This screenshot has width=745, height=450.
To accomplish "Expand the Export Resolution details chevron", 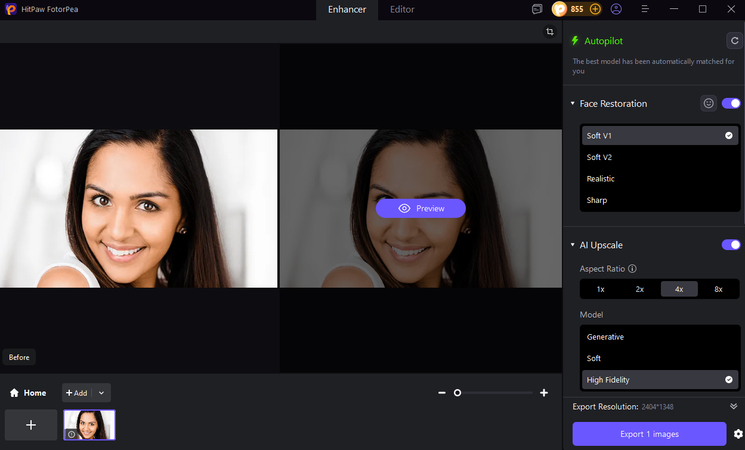I will tap(733, 407).
